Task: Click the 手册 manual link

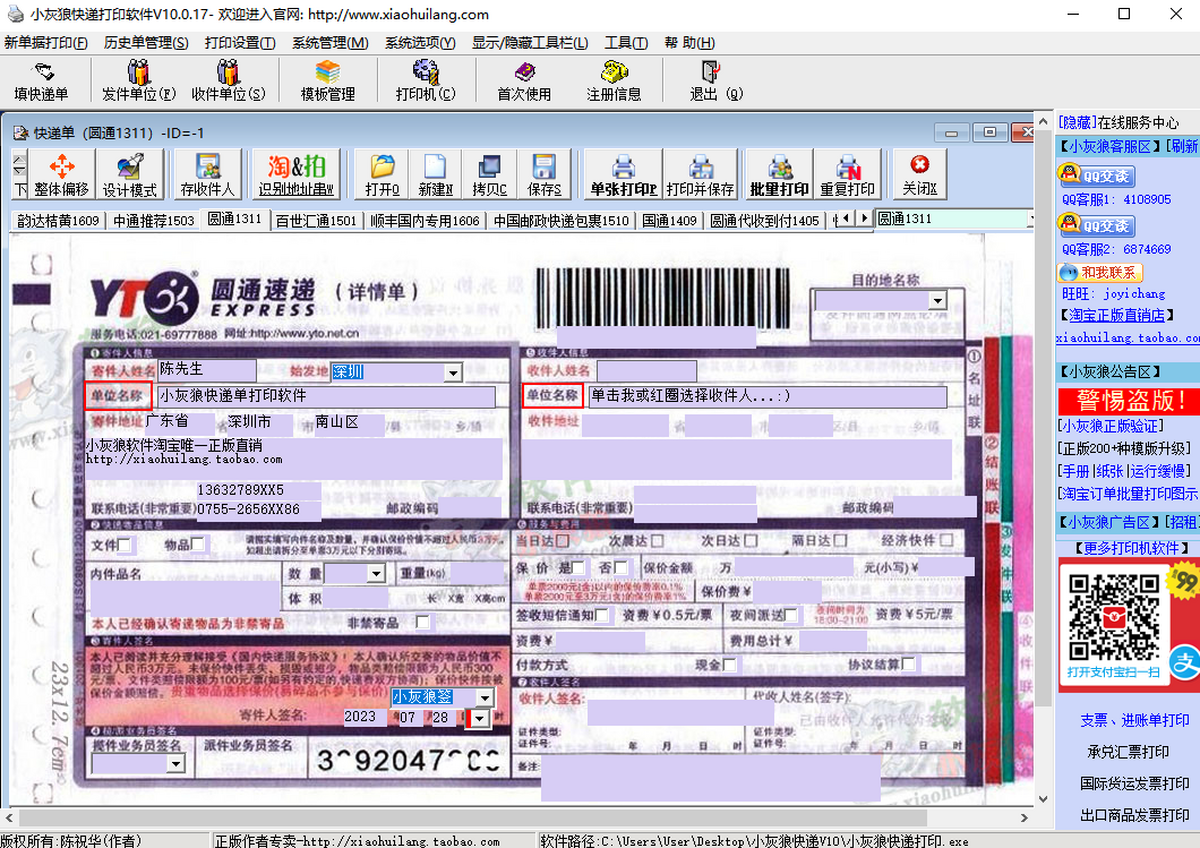Action: point(1076,471)
